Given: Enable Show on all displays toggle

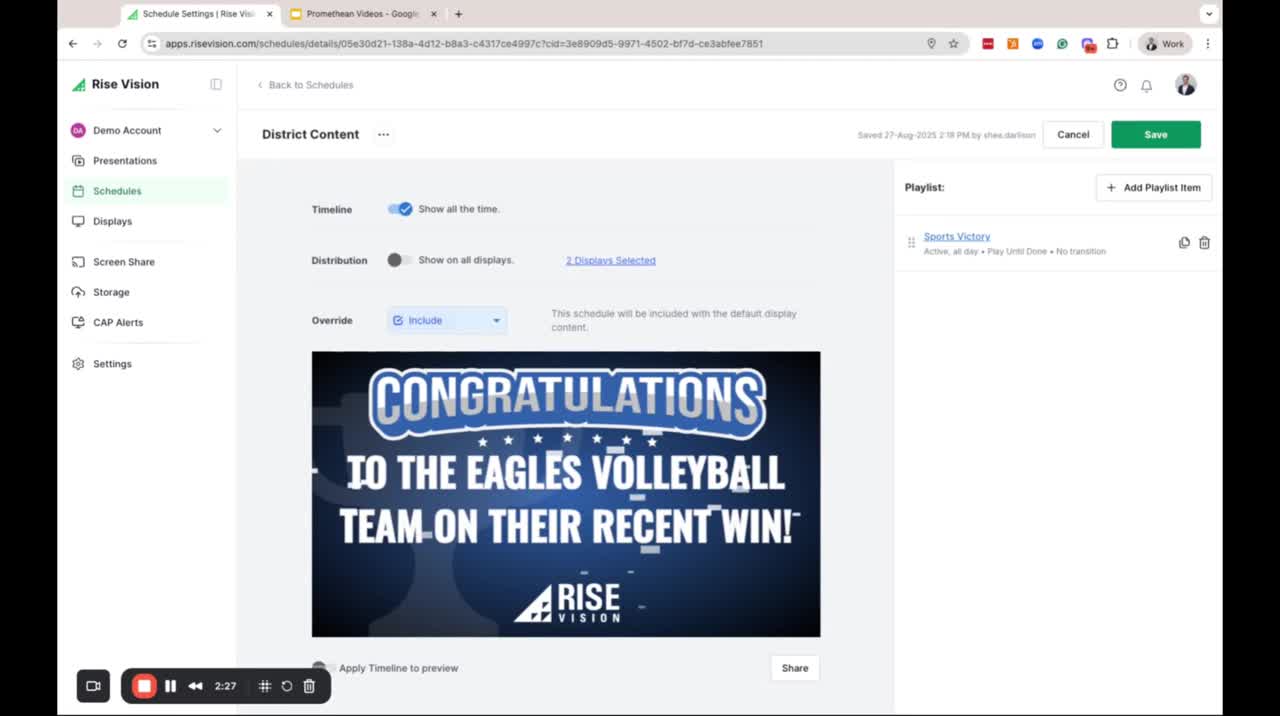Looking at the screenshot, I should [399, 260].
